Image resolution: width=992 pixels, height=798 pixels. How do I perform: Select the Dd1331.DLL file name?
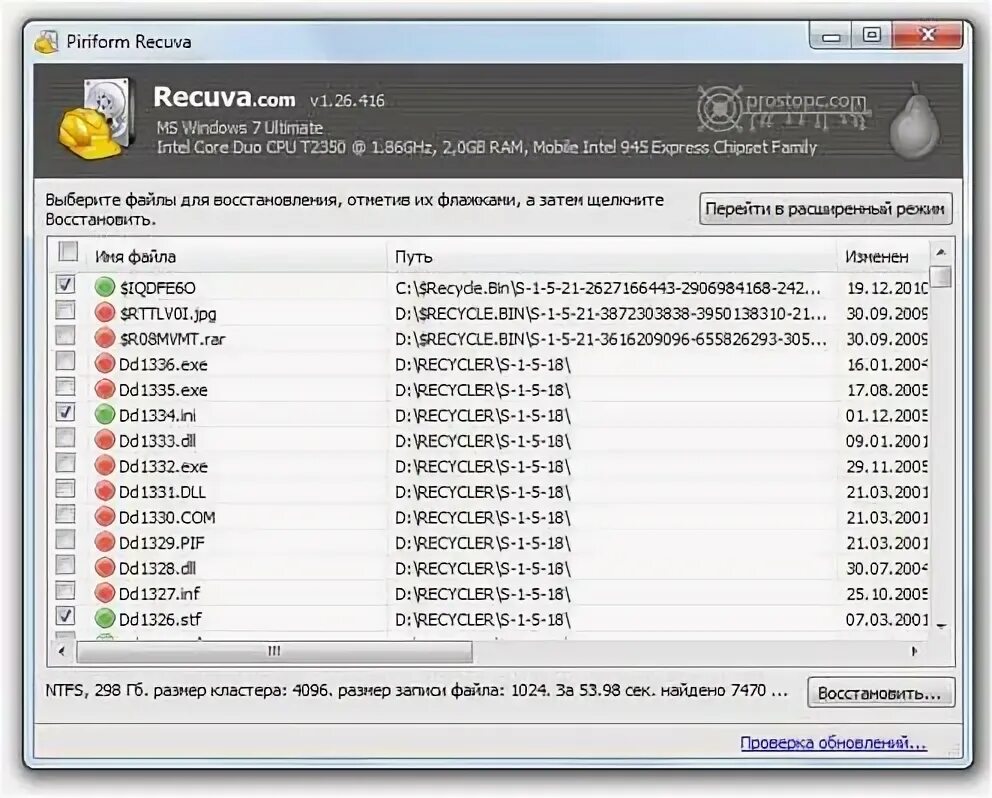pos(162,492)
